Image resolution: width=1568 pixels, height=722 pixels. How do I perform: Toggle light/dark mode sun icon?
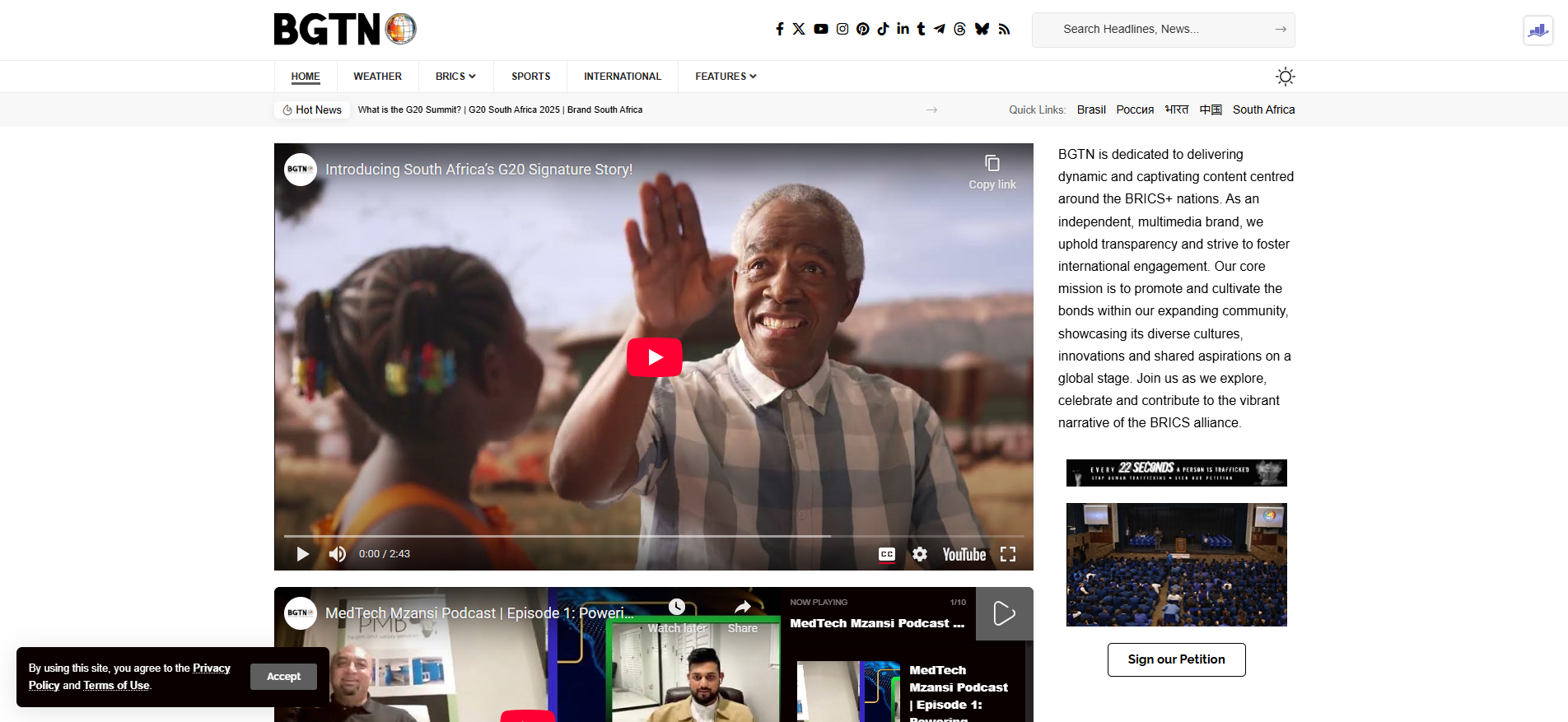coord(1285,77)
